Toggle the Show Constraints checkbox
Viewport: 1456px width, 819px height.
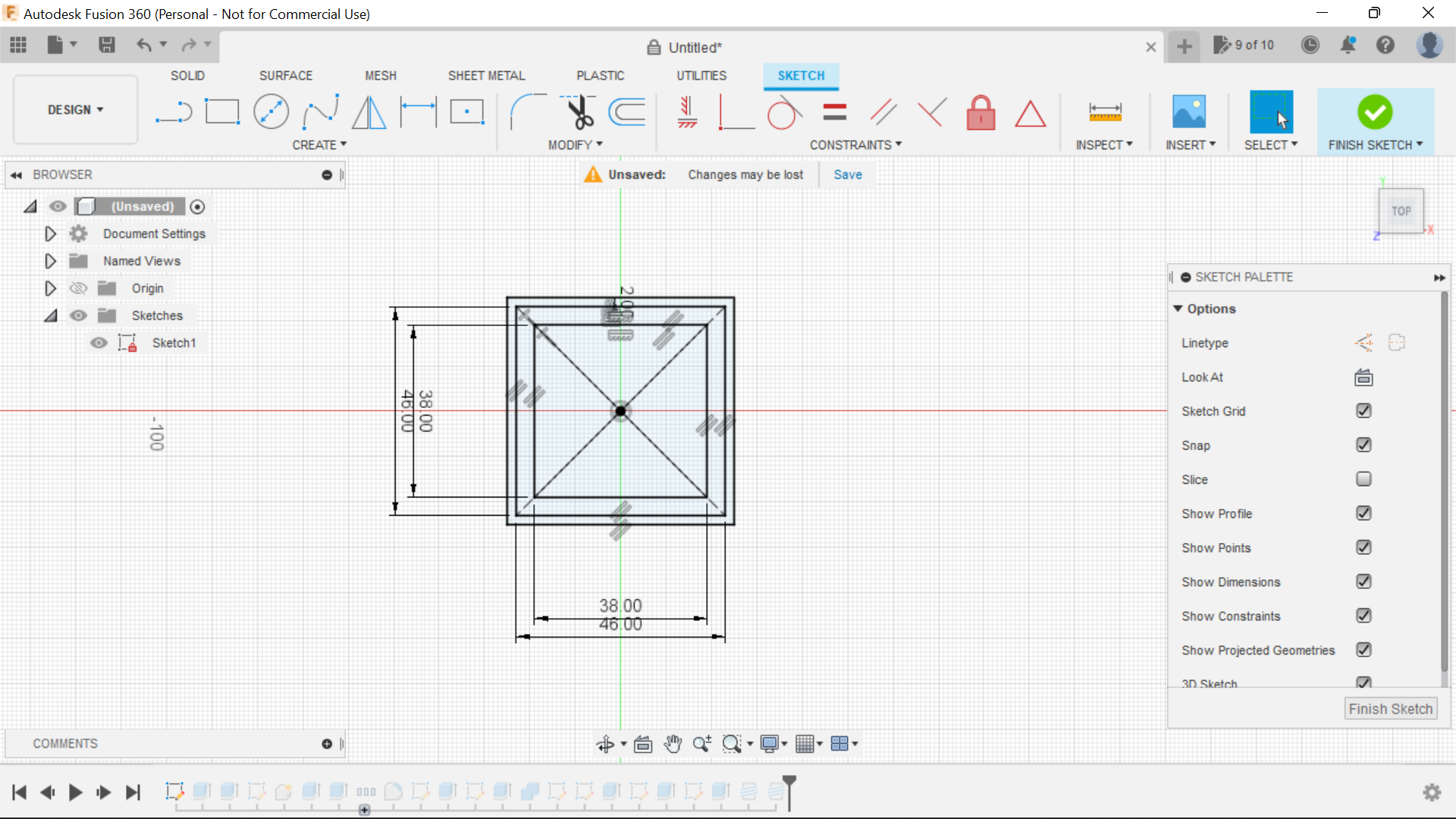coord(1363,615)
